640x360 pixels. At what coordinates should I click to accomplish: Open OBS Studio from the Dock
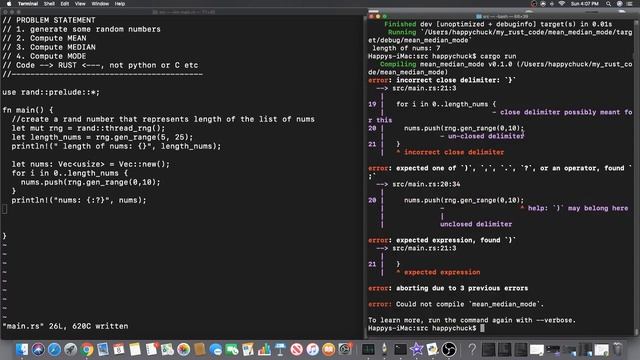[449, 349]
